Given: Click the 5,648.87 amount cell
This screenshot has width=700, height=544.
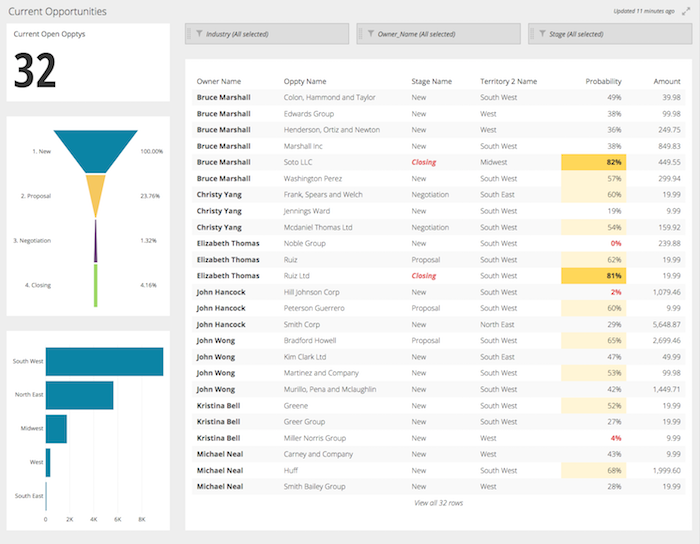Looking at the screenshot, I should [667, 324].
